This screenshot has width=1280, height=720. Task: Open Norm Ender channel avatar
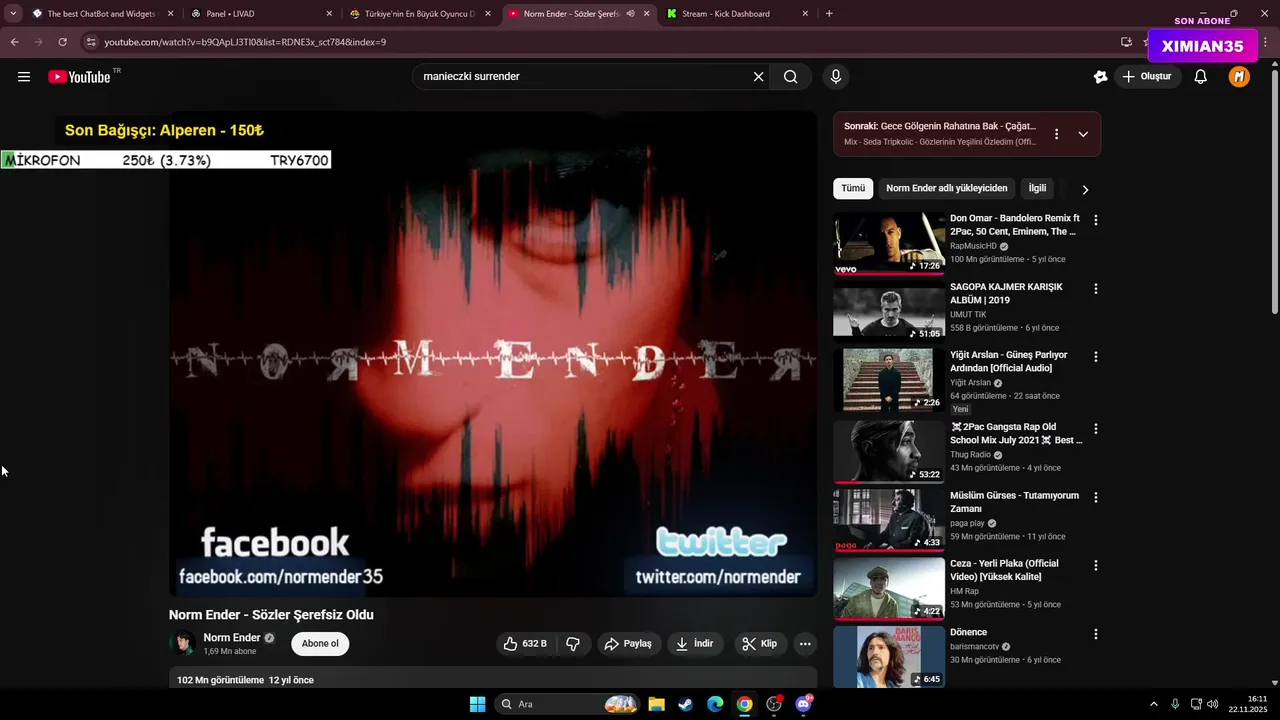click(182, 644)
